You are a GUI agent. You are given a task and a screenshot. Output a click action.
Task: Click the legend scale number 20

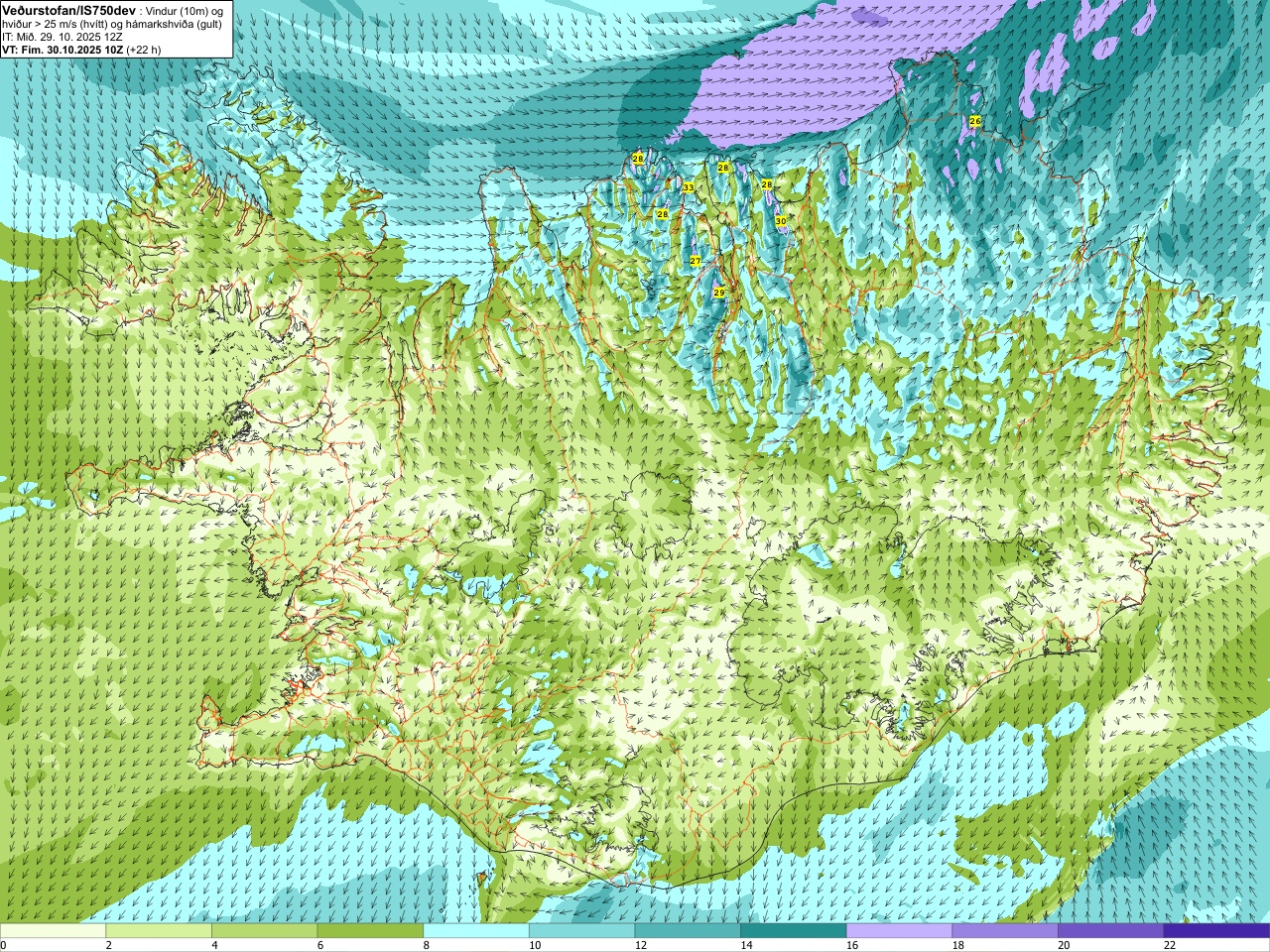click(x=1064, y=945)
